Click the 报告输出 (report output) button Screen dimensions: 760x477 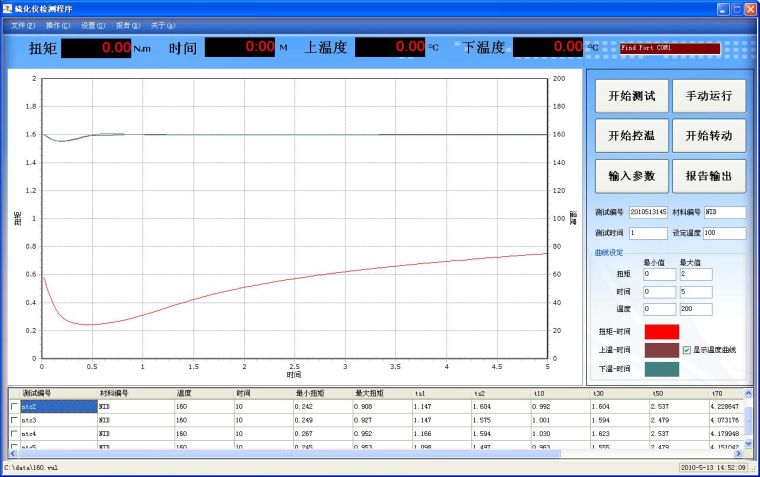click(x=709, y=175)
